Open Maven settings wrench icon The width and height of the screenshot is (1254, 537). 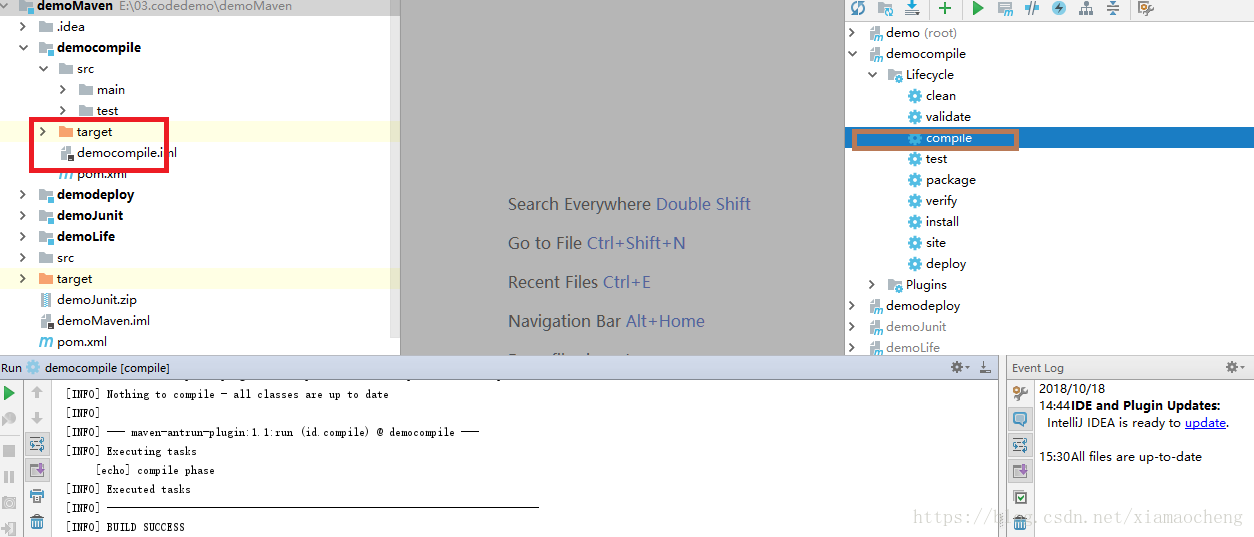coord(1146,8)
